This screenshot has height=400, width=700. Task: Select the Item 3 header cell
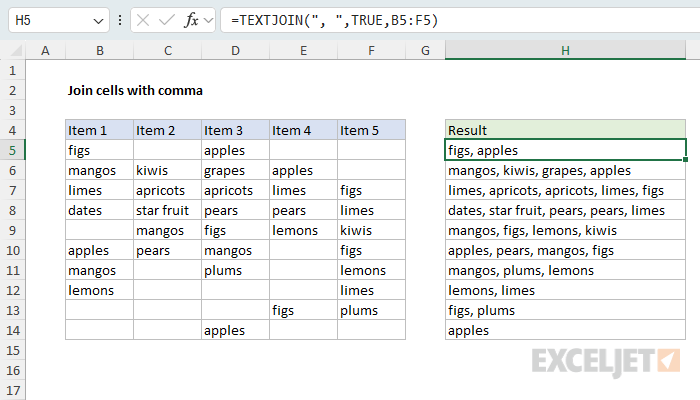click(235, 130)
